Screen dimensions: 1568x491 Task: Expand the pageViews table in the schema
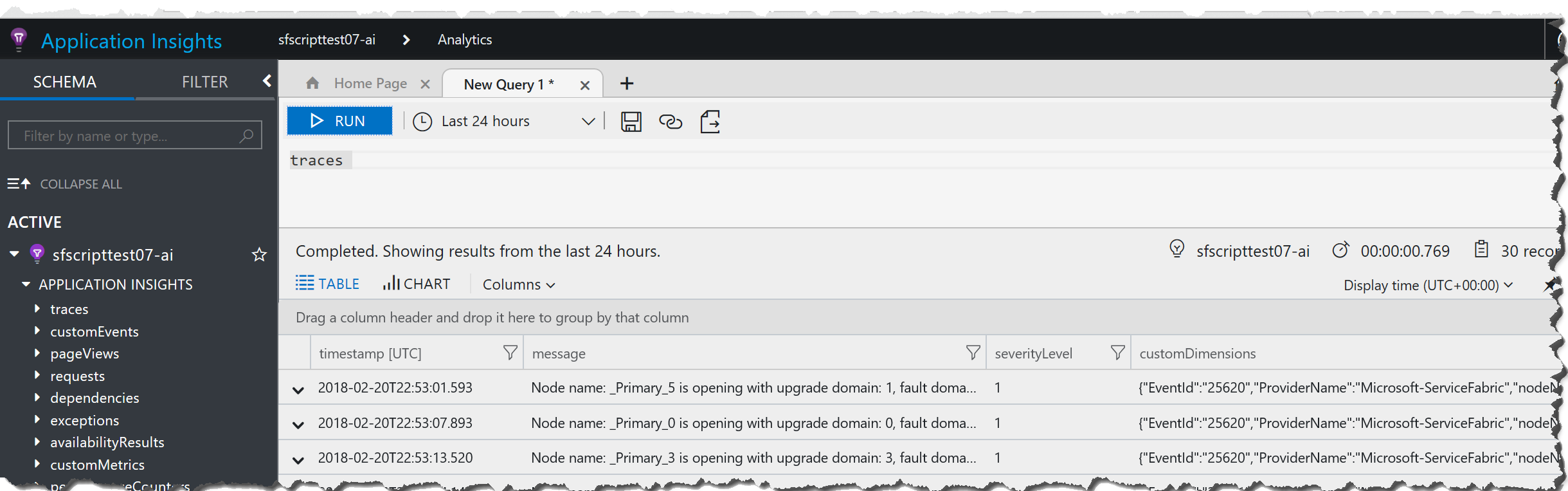click(x=37, y=353)
